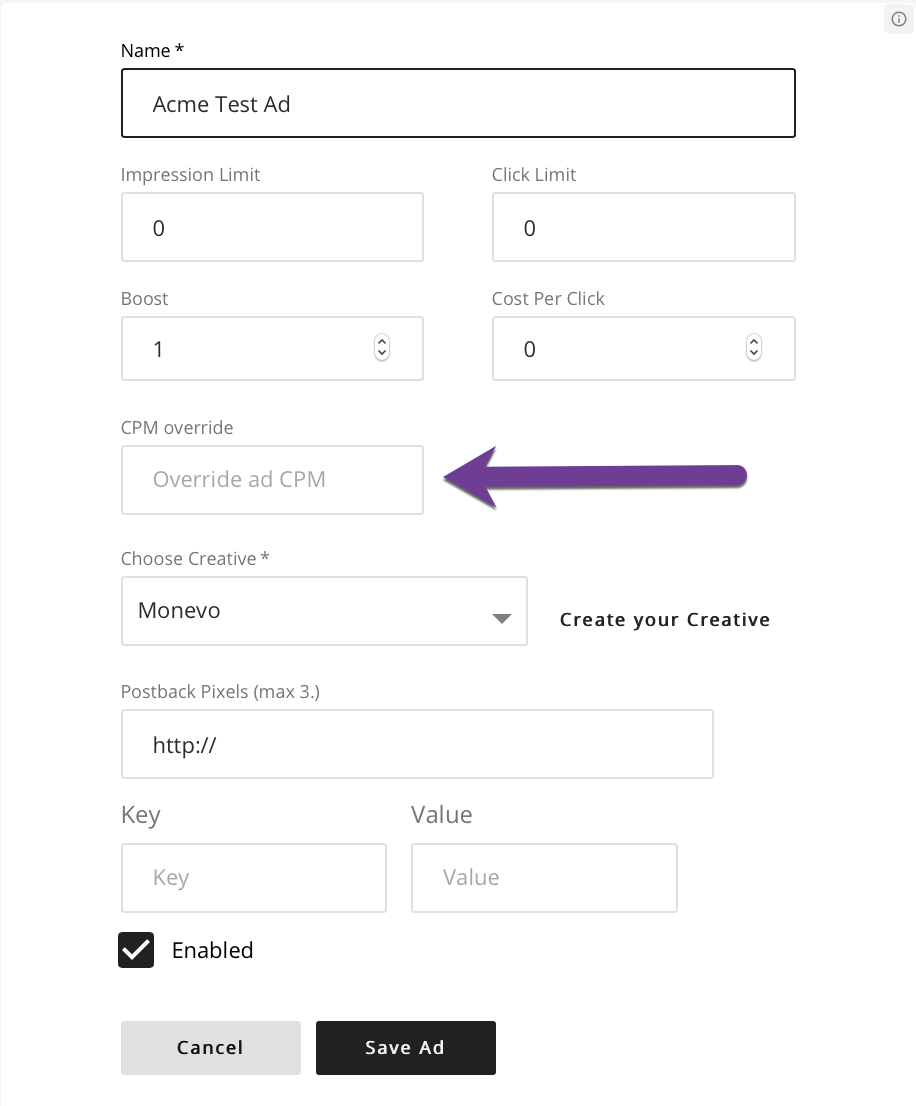The height and width of the screenshot is (1106, 916).
Task: Click the Impression Limit input field
Action: tap(272, 227)
